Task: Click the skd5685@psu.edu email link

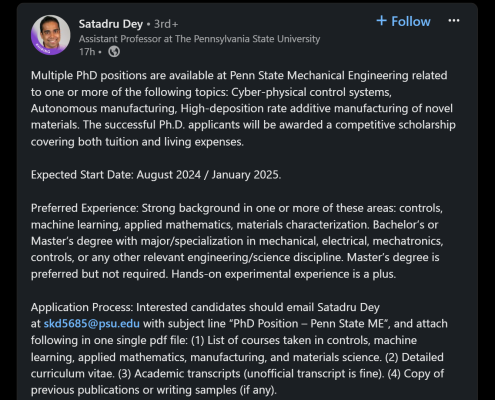Action: click(x=92, y=324)
